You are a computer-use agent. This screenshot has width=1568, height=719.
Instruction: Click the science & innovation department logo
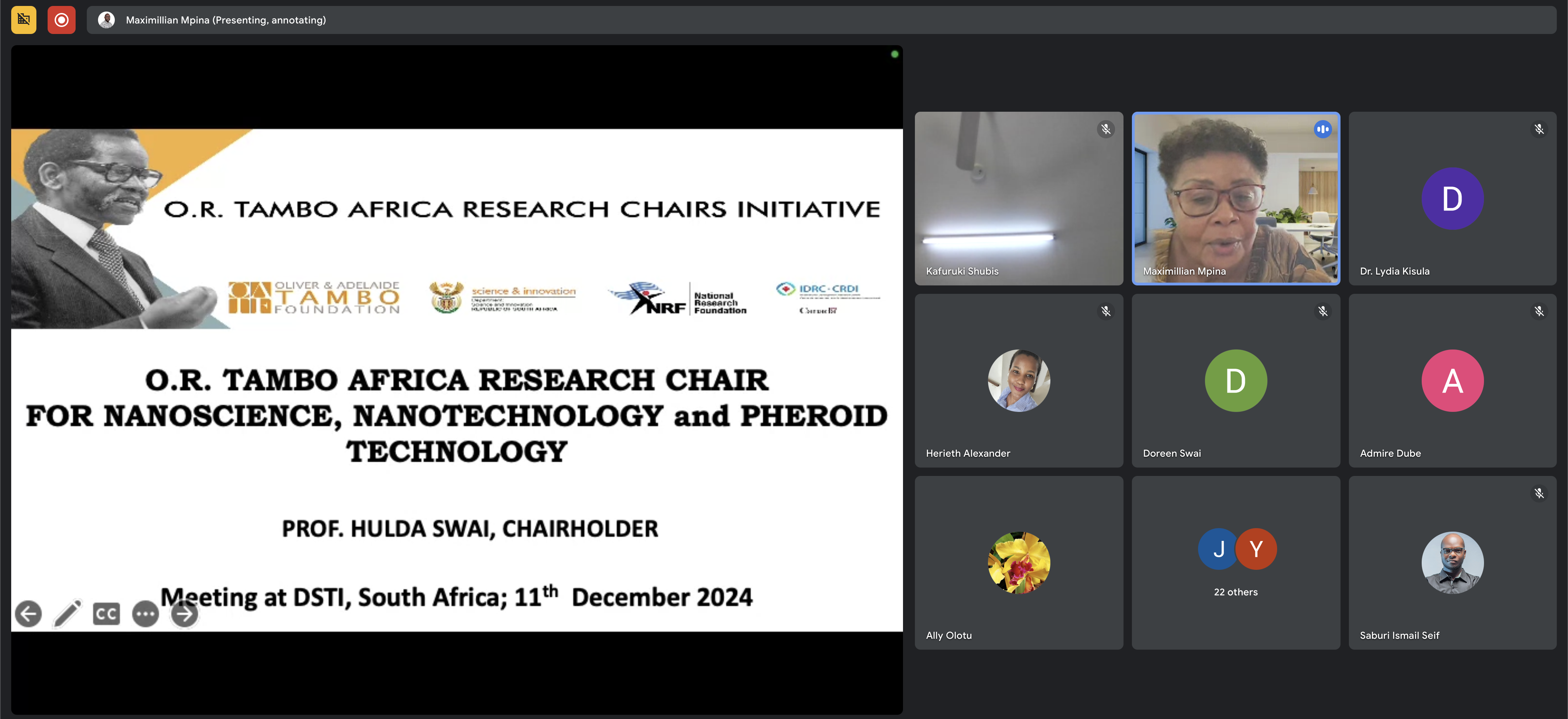pyautogui.click(x=502, y=297)
